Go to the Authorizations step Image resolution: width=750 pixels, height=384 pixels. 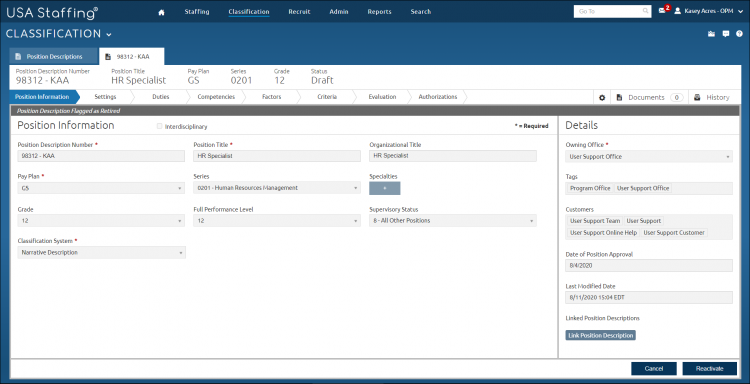pyautogui.click(x=438, y=97)
